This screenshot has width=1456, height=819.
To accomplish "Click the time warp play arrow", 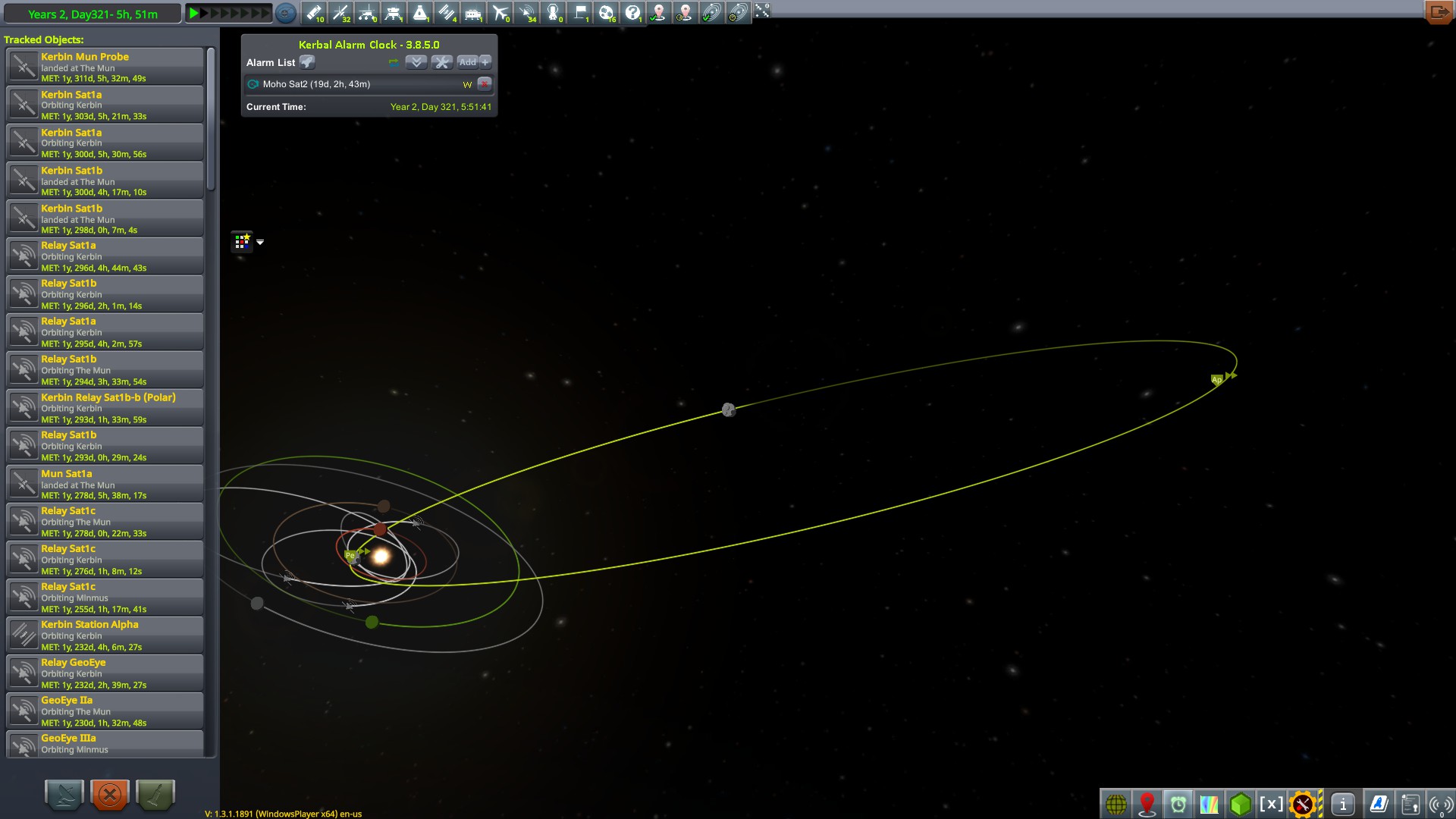I will pyautogui.click(x=194, y=13).
